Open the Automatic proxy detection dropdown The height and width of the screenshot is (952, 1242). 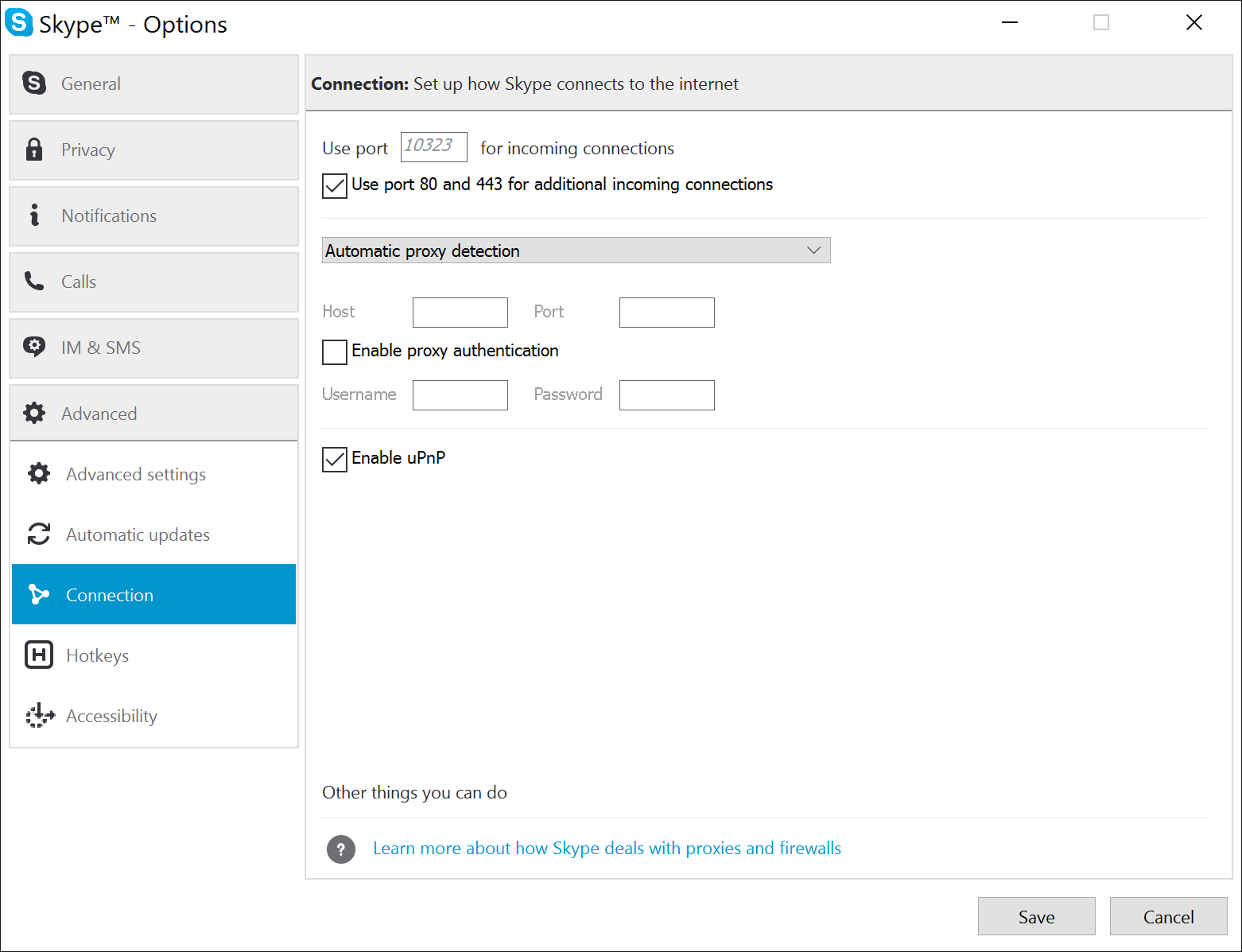pos(576,251)
